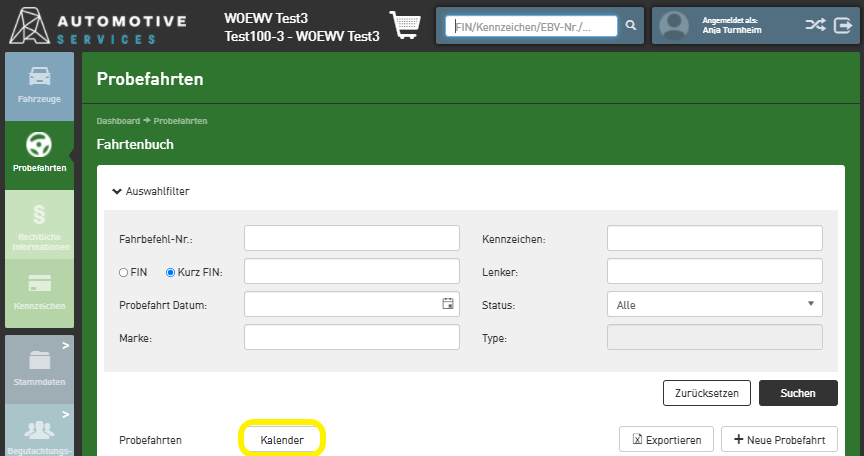Expand the Stammdaten sidebar menu
Screen dimensions: 864x456
pos(38,366)
